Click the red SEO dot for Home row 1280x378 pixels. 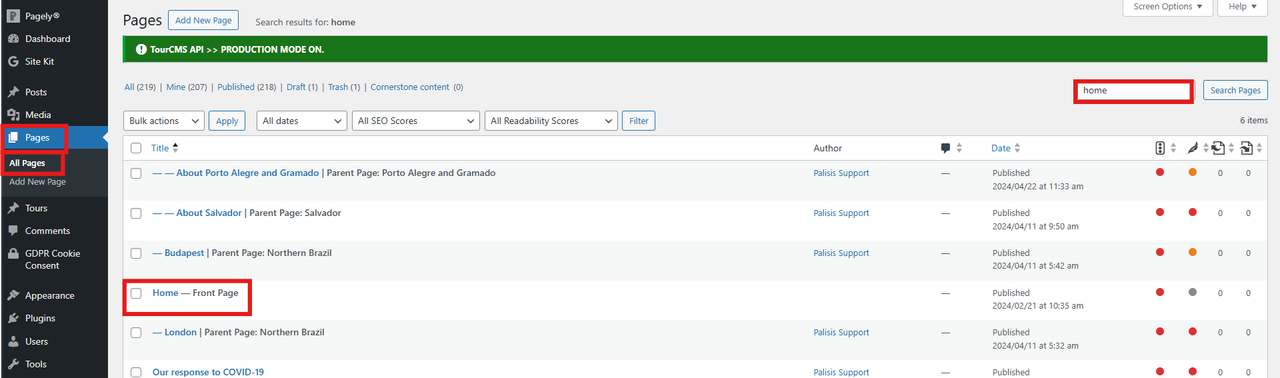tap(1160, 292)
